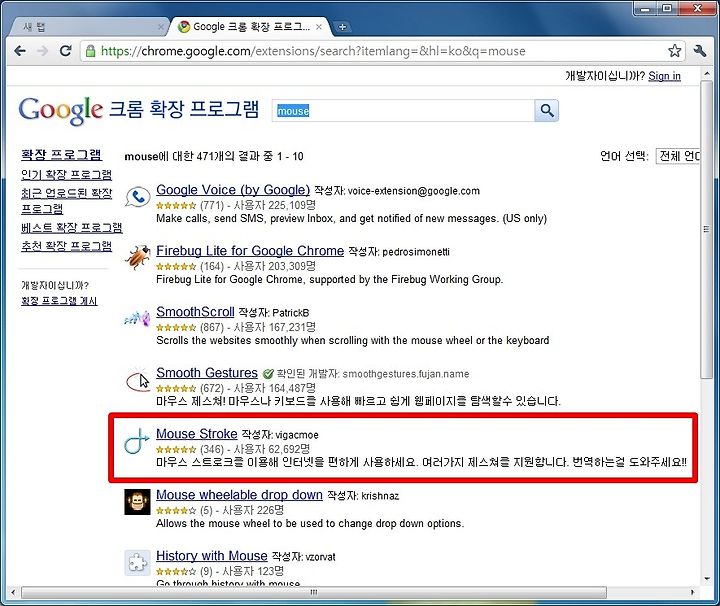Open 최근 업로드된 확장 프로그램 sidebar link
This screenshot has height=606, width=720.
pyautogui.click(x=66, y=201)
